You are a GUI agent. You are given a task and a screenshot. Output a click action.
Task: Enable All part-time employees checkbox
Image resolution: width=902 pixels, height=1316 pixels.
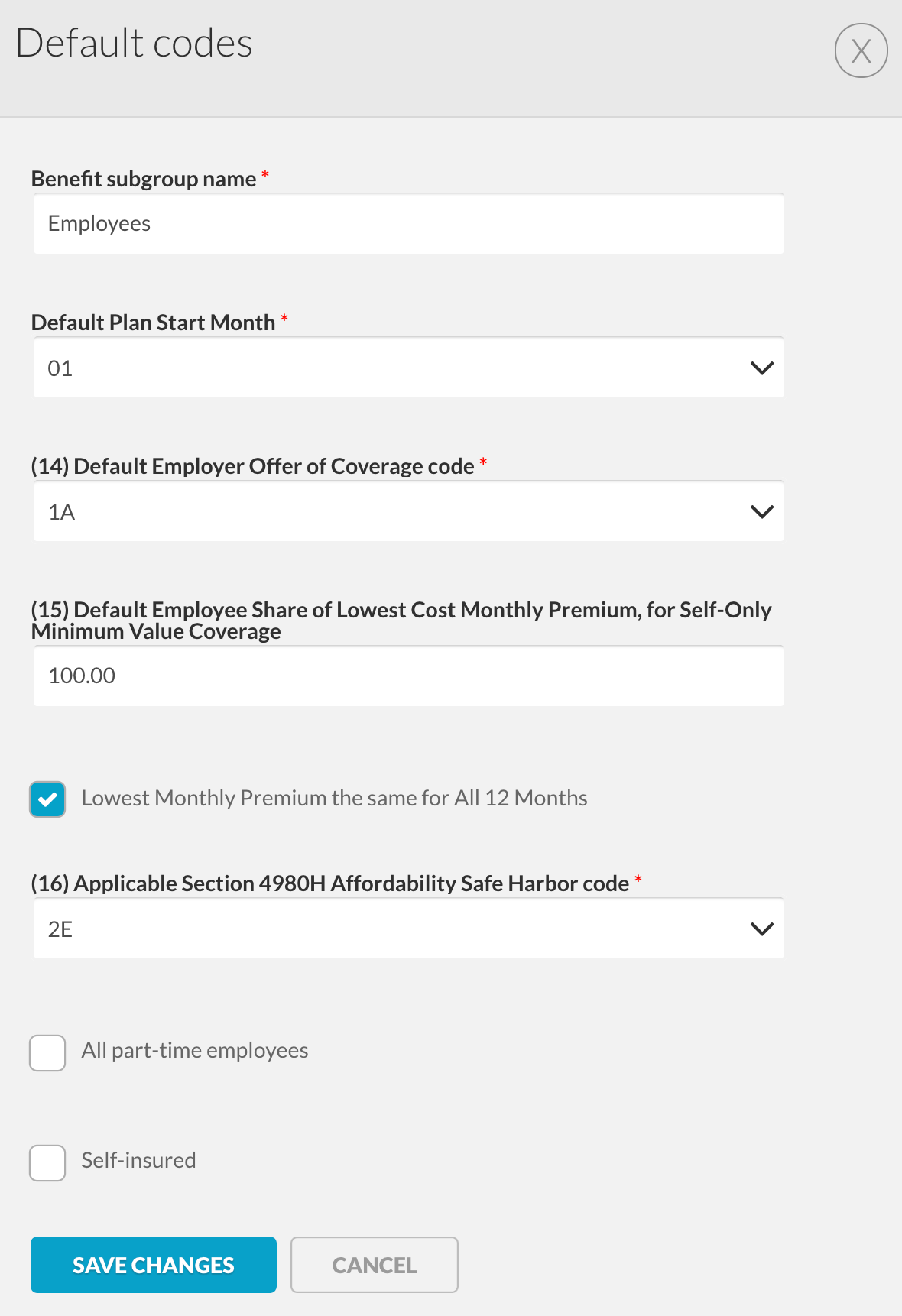47,1053
